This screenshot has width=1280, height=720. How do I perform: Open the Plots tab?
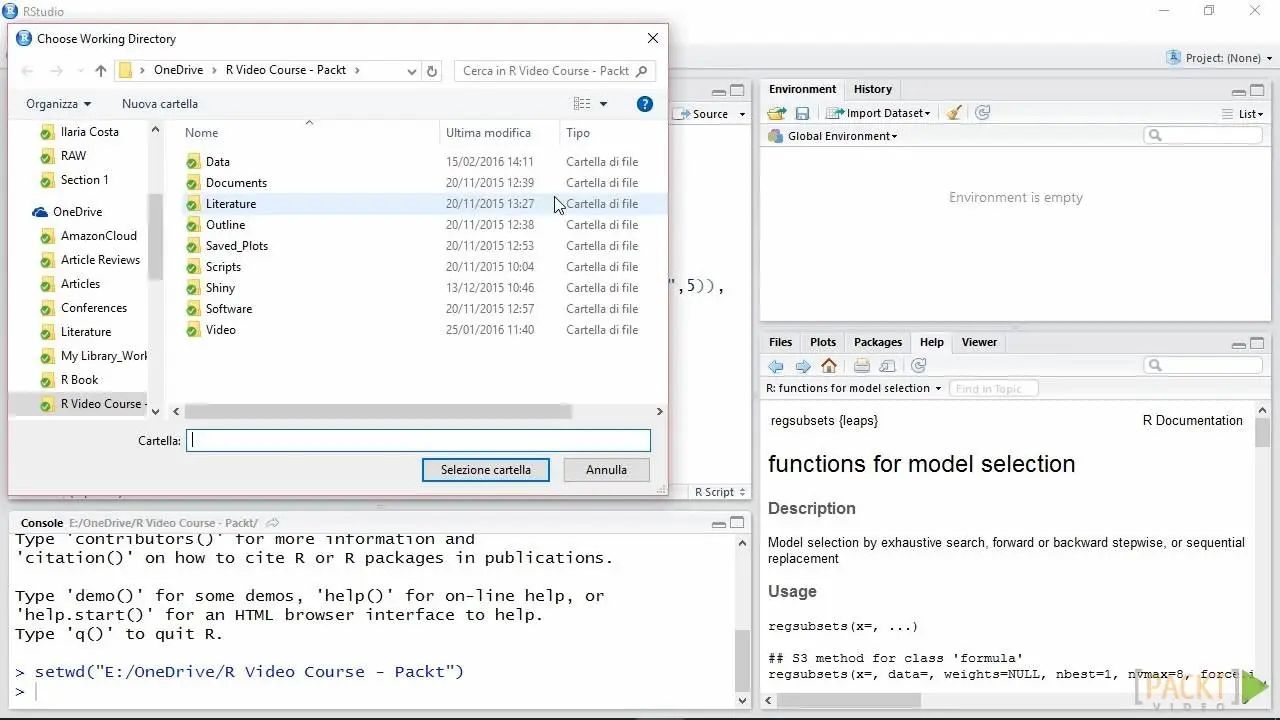pyautogui.click(x=823, y=342)
